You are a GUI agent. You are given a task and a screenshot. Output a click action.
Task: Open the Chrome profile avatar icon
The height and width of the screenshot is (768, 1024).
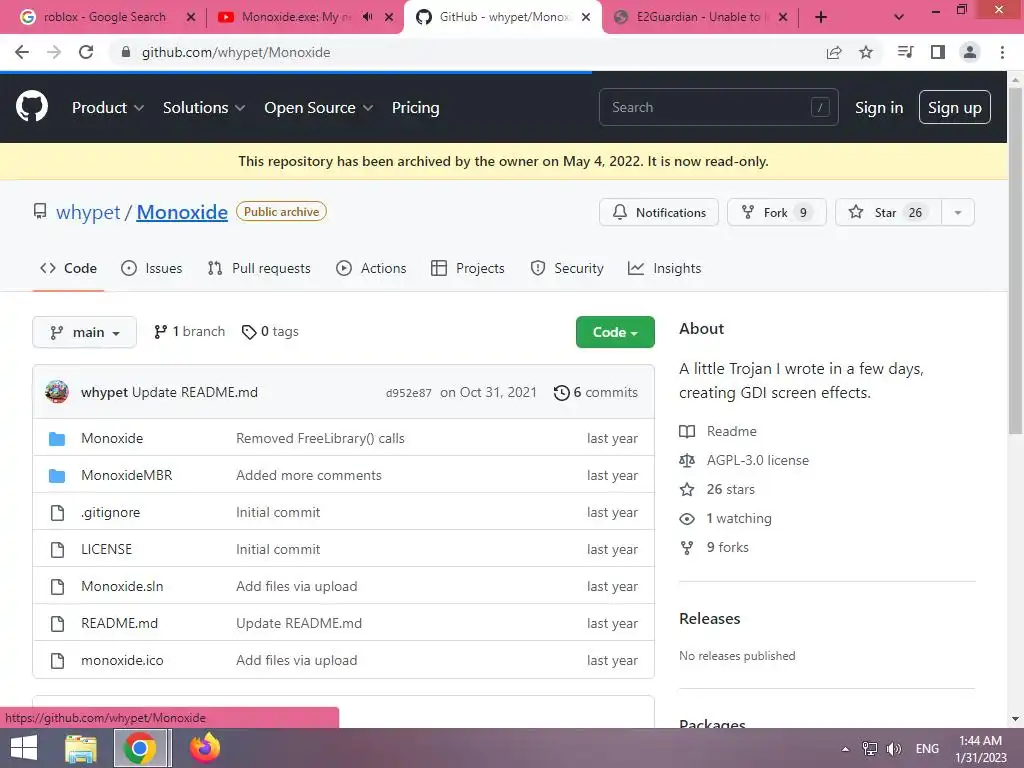(x=970, y=52)
